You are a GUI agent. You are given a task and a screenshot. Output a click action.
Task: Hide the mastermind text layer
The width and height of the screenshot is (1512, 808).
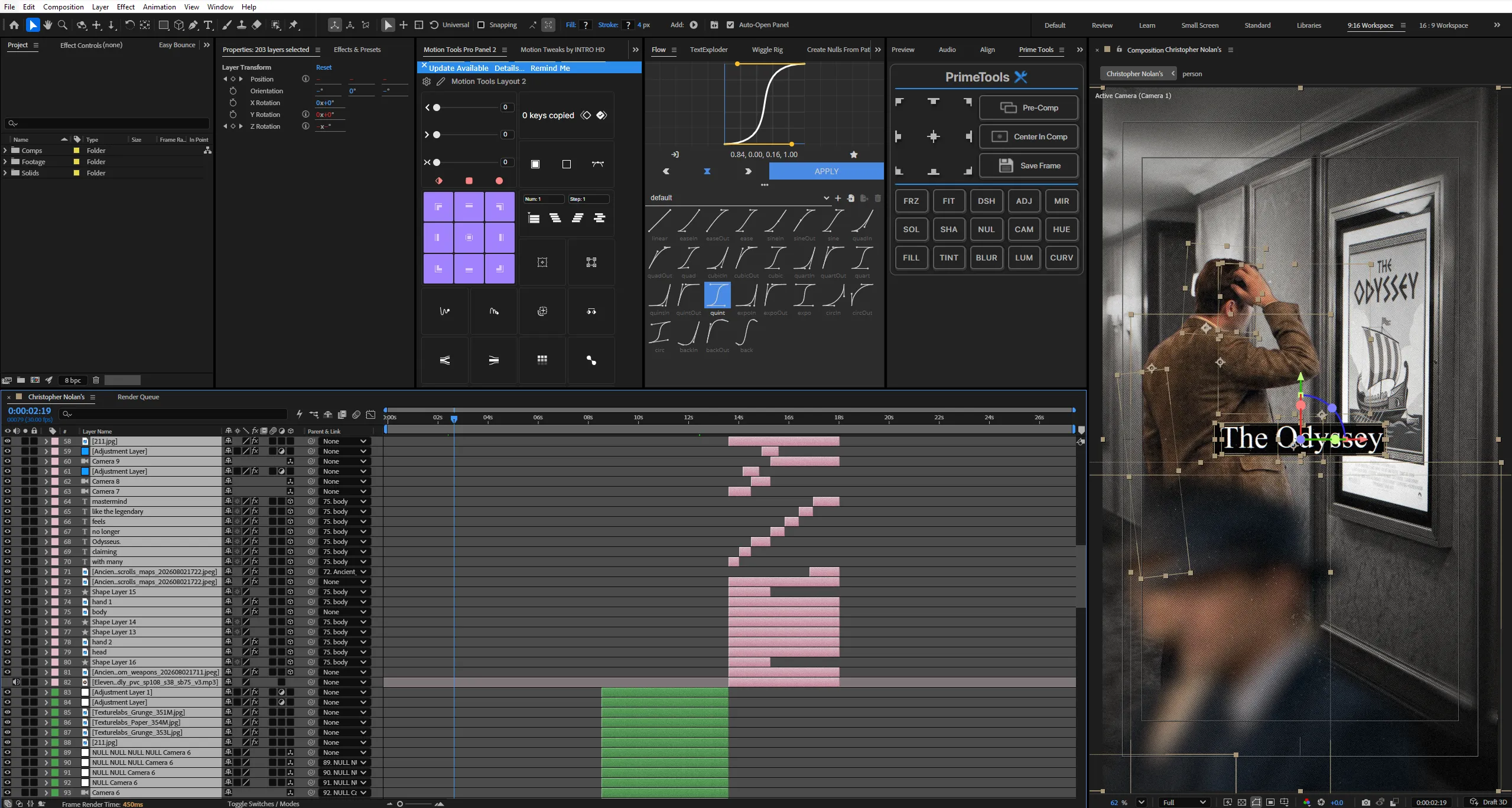8,501
